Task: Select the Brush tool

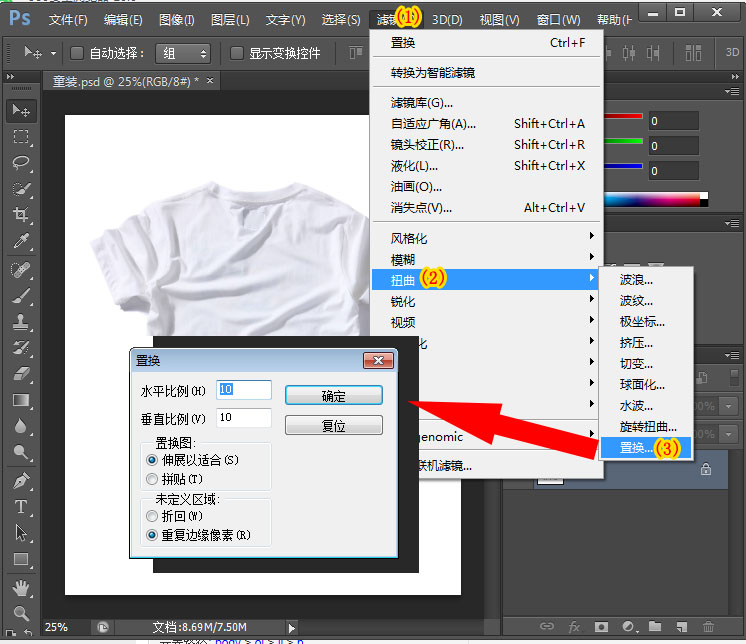Action: click(x=21, y=296)
